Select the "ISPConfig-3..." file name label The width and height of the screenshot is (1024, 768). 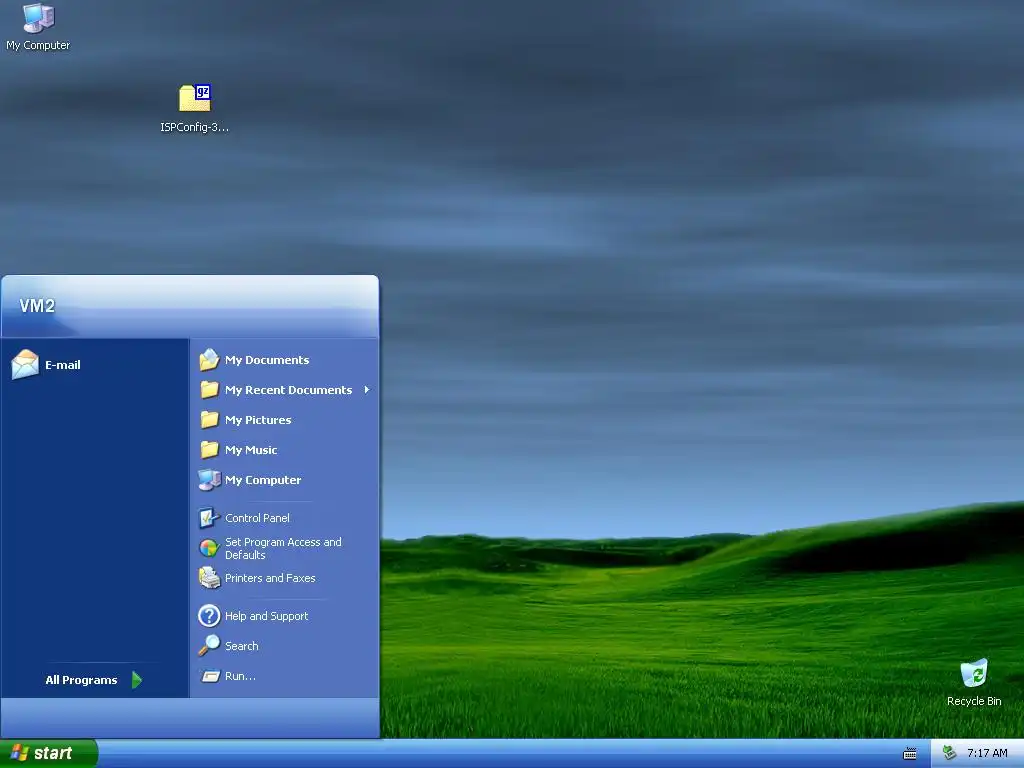coord(195,127)
